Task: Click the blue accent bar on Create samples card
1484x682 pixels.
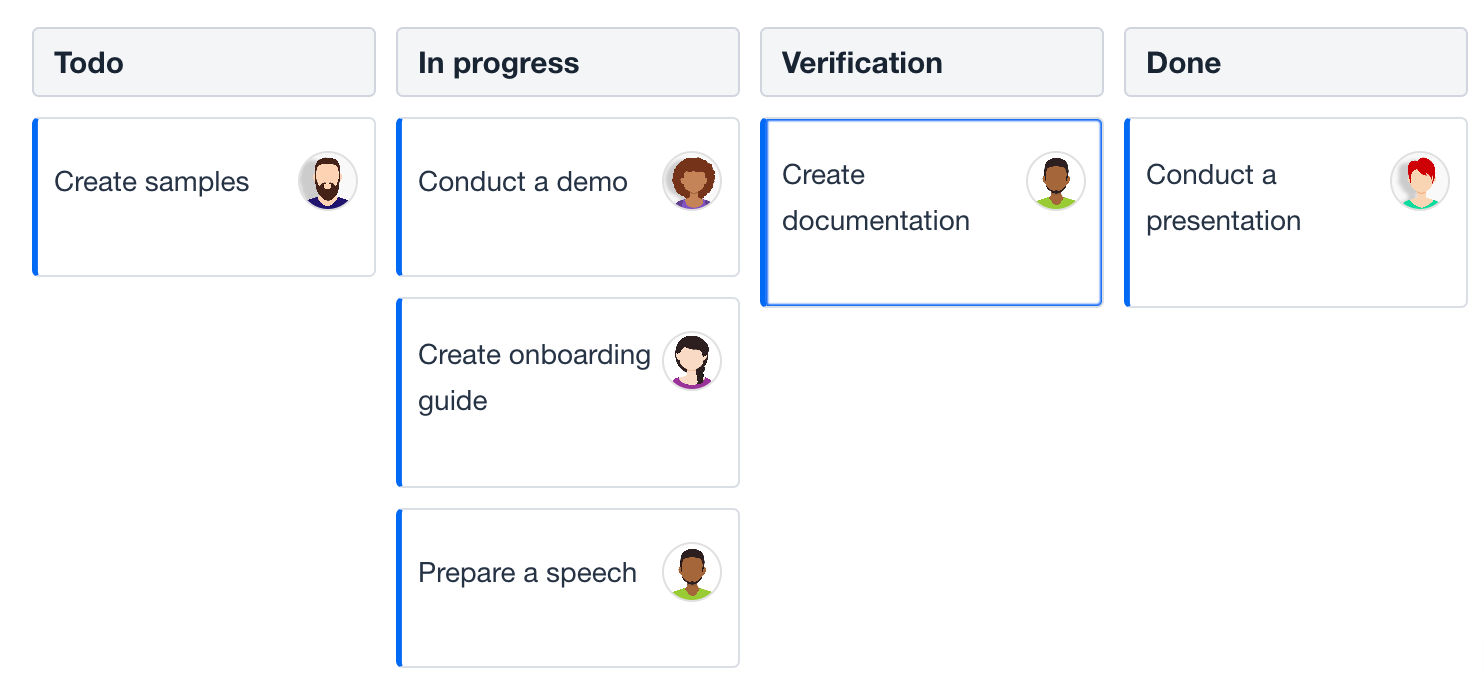Action: (x=35, y=197)
